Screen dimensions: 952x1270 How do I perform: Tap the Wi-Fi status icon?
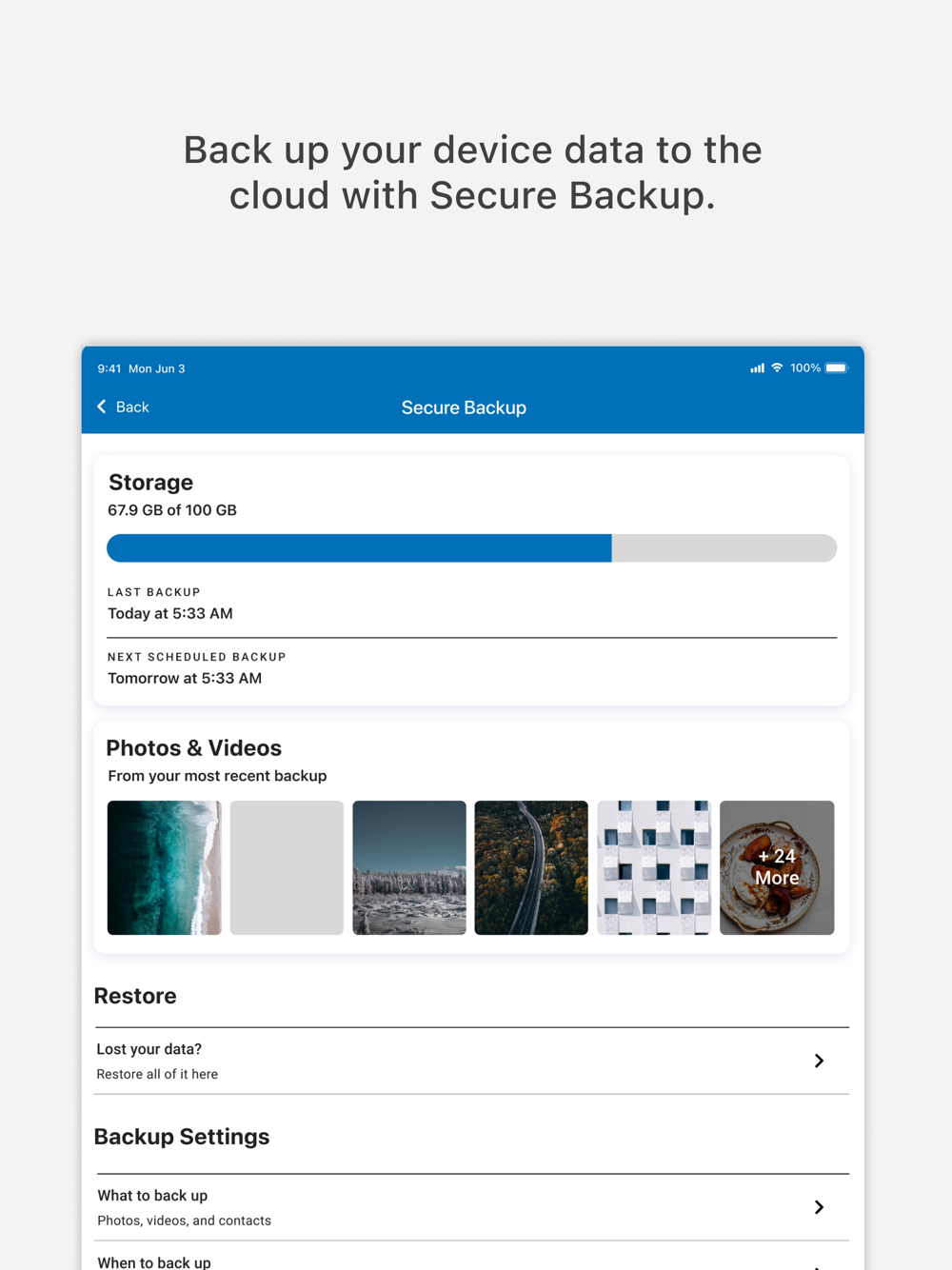click(x=777, y=368)
